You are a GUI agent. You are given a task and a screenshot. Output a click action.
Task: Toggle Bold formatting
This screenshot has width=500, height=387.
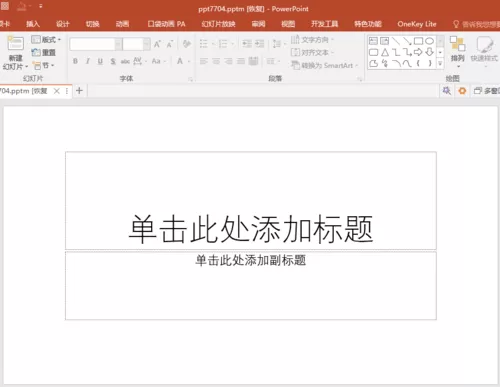[75, 61]
